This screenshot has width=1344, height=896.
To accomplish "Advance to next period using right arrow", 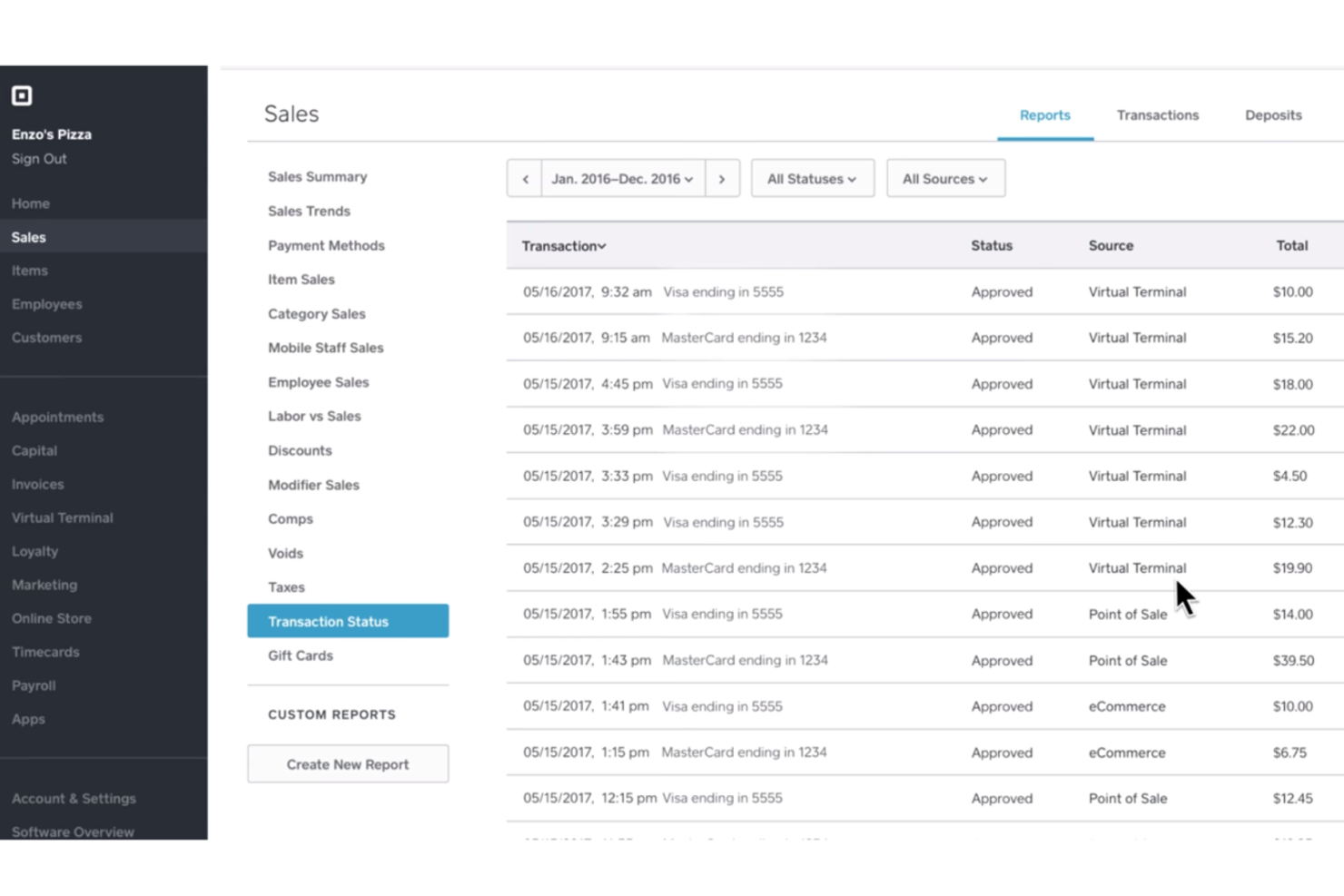I will [x=722, y=178].
